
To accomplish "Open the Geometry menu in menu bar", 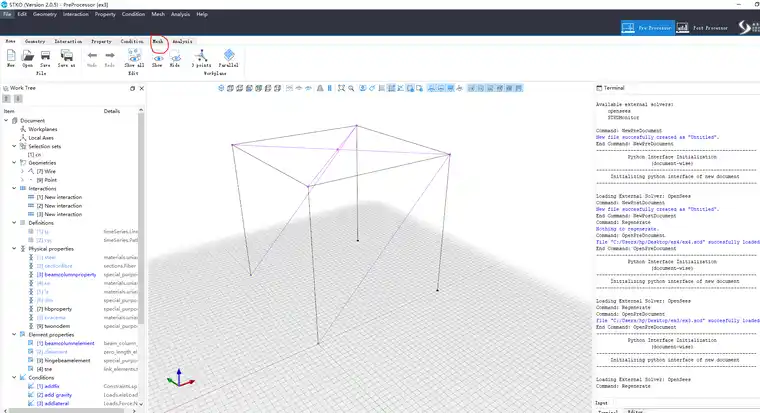I will coord(45,14).
